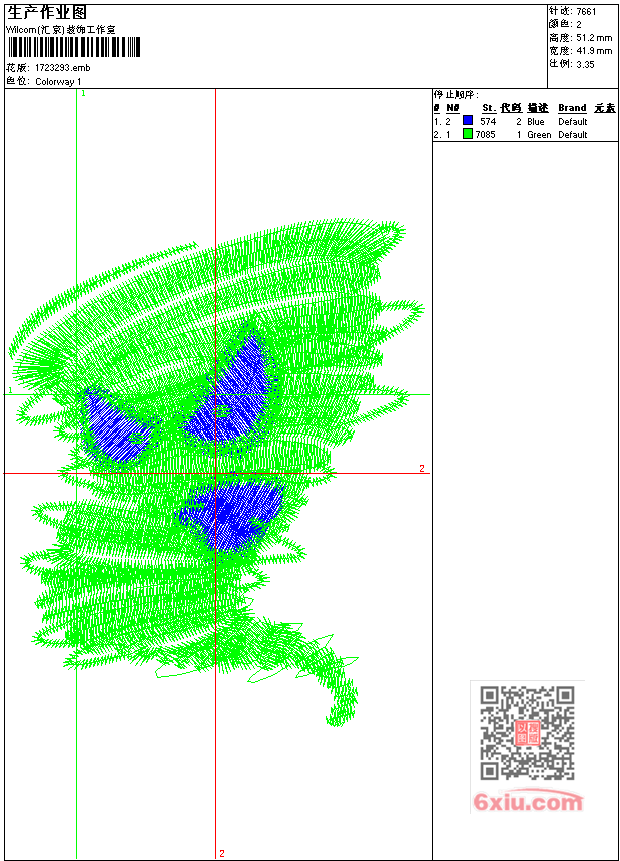Viewport: 620px width, 861px height.
Task: Click the blue color swatch in stop sequence
Action: click(468, 121)
